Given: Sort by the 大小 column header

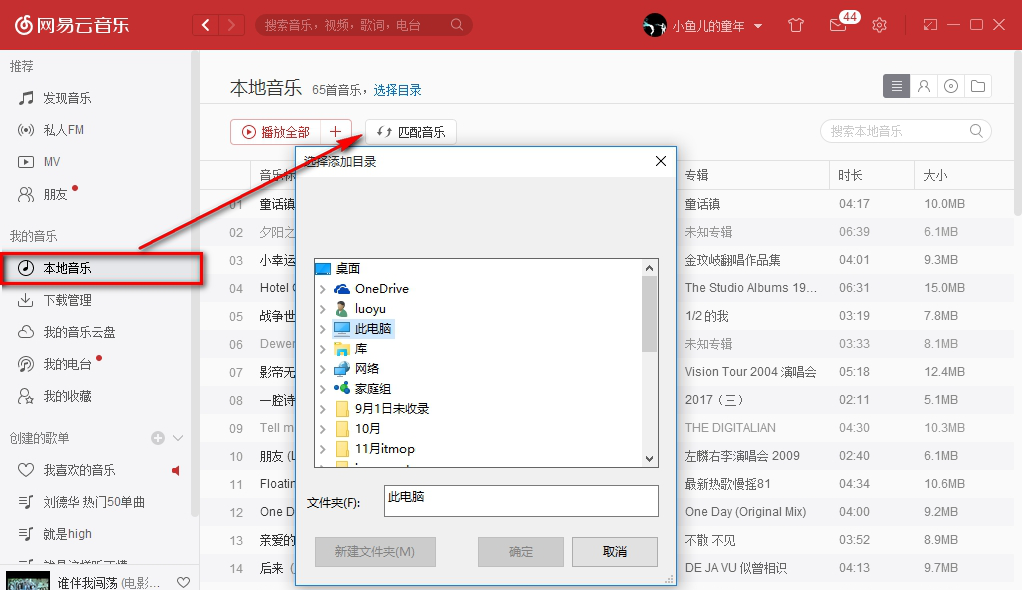Looking at the screenshot, I should pos(935,175).
